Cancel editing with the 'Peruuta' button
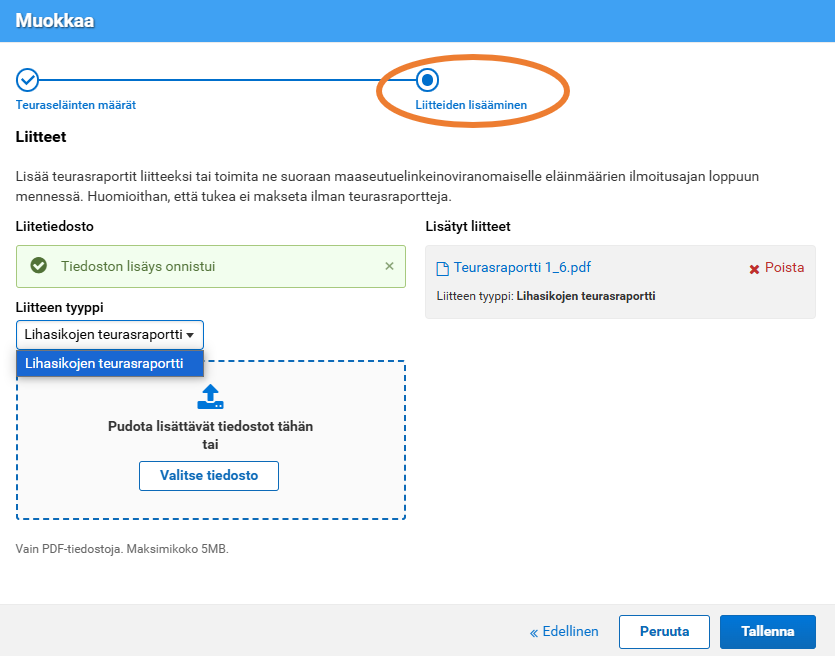 click(664, 631)
